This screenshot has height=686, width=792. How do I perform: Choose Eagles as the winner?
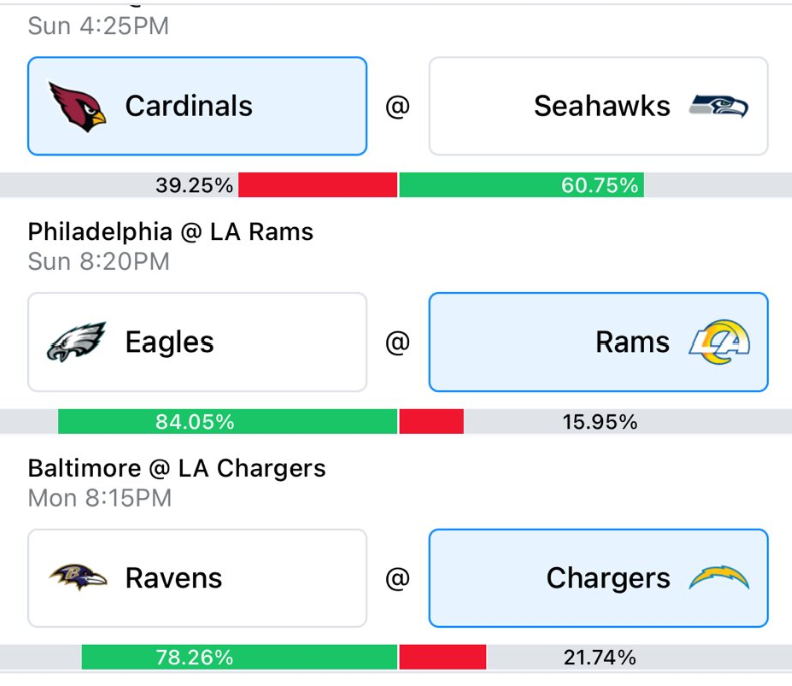[197, 342]
